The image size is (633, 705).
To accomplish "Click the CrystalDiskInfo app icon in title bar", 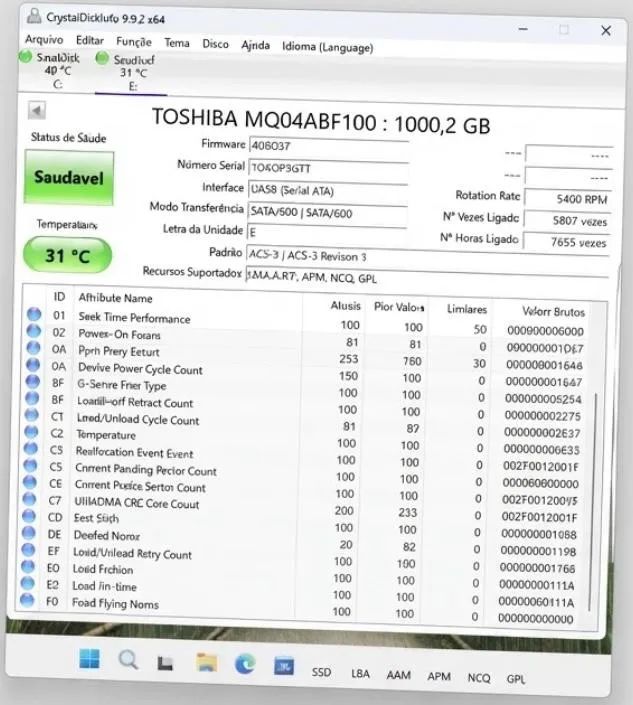I will tap(33, 17).
